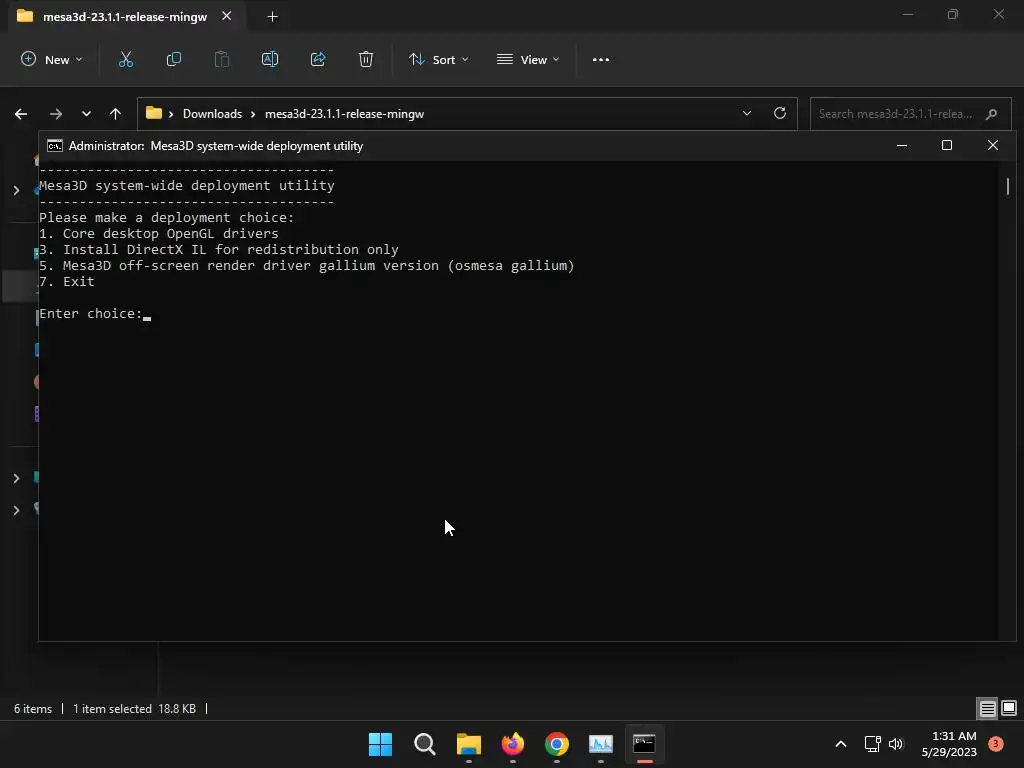This screenshot has height=768, width=1024.
Task: Open the performance monitor taskbar app
Action: 601,744
